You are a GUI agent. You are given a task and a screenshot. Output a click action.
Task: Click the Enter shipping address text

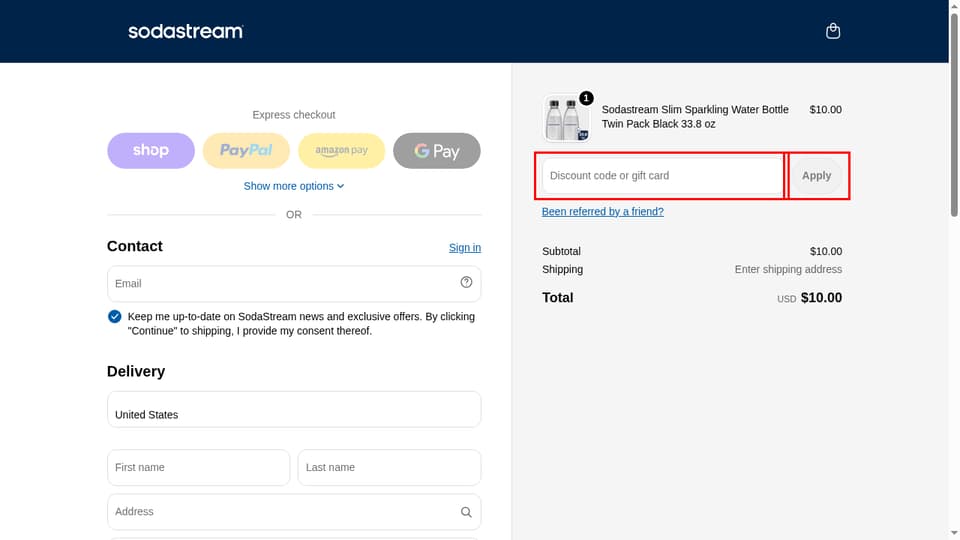[x=788, y=269]
